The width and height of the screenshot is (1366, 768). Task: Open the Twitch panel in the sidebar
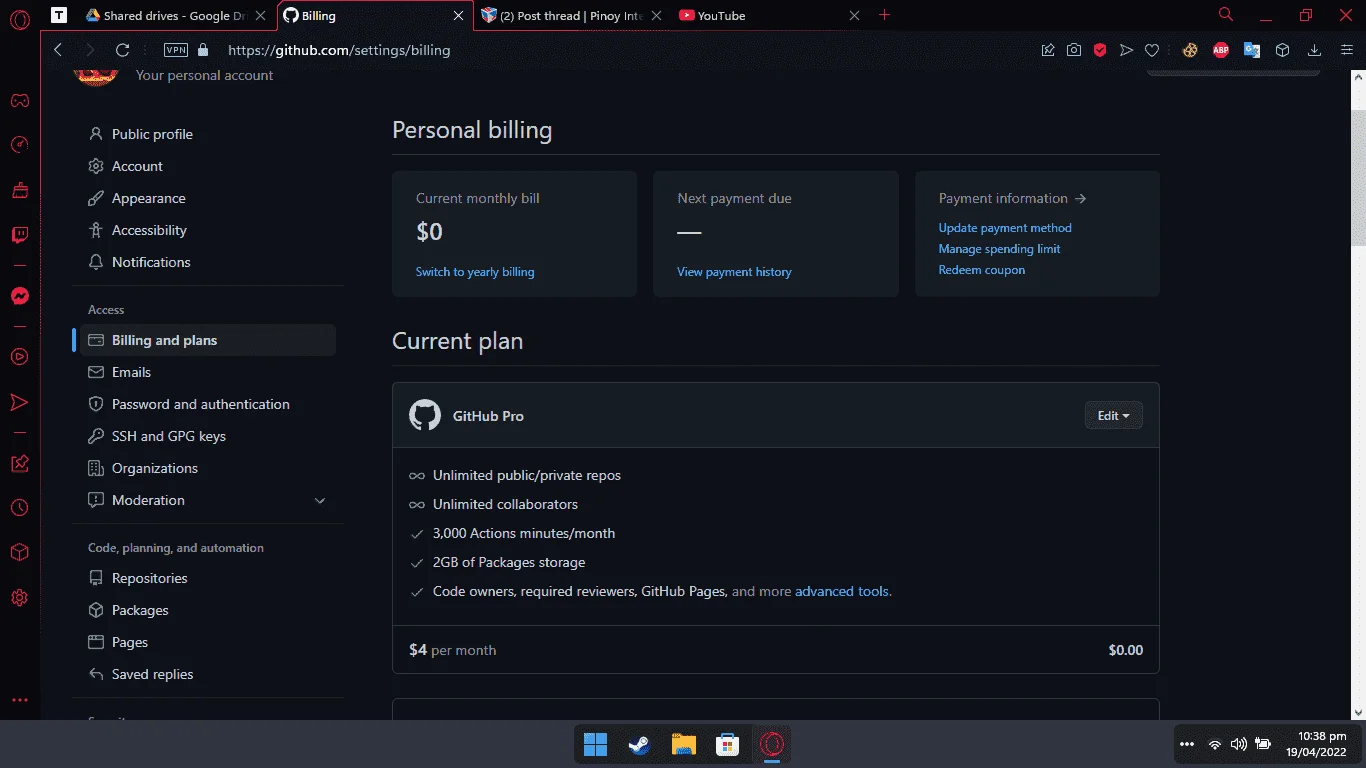[19, 236]
